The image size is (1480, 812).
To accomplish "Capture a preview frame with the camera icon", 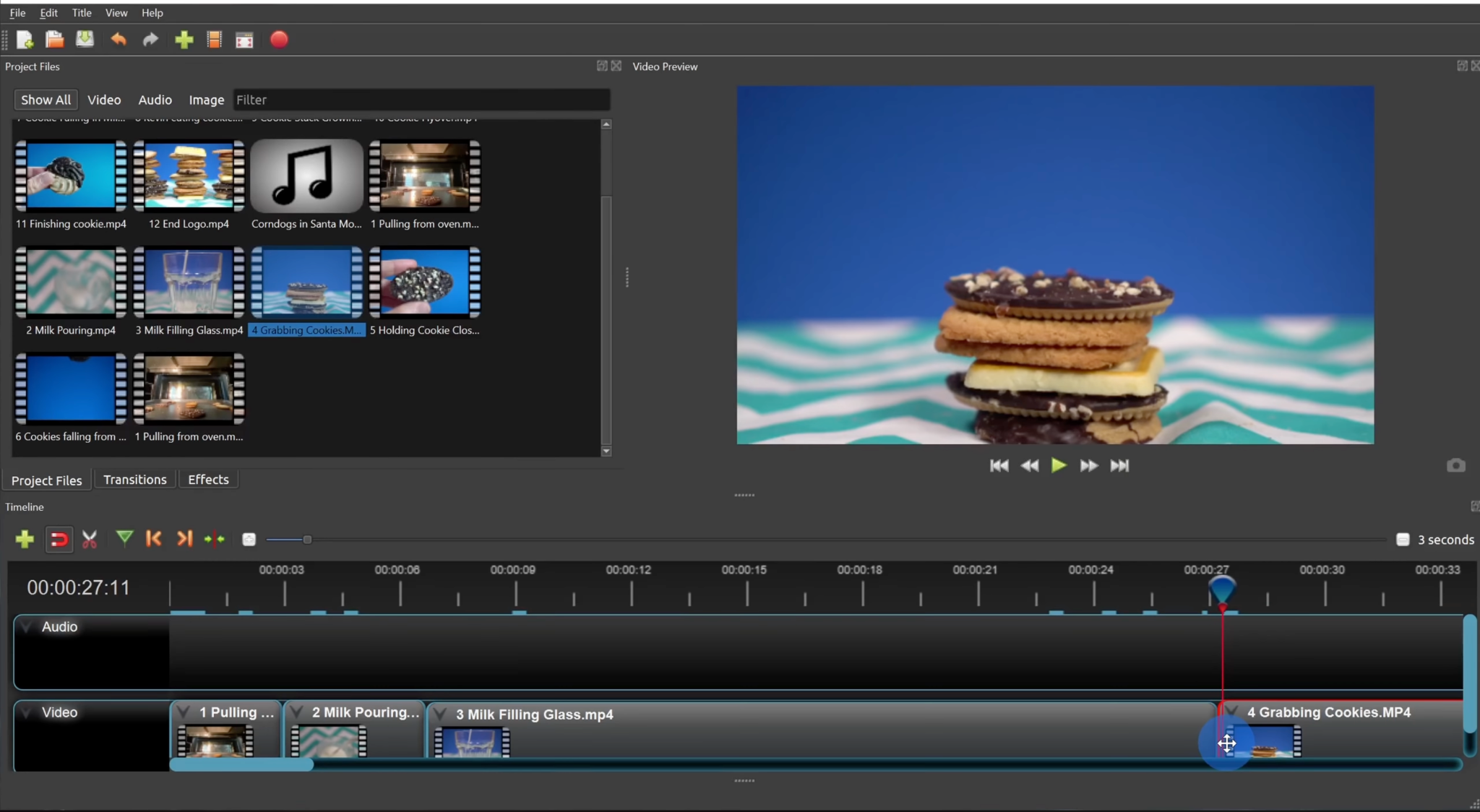I will point(1455,465).
